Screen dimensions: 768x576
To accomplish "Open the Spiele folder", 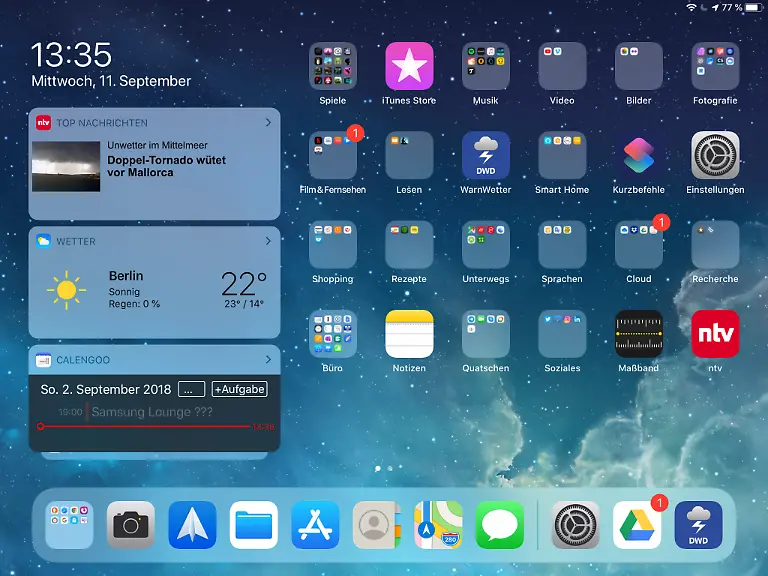I will (333, 66).
